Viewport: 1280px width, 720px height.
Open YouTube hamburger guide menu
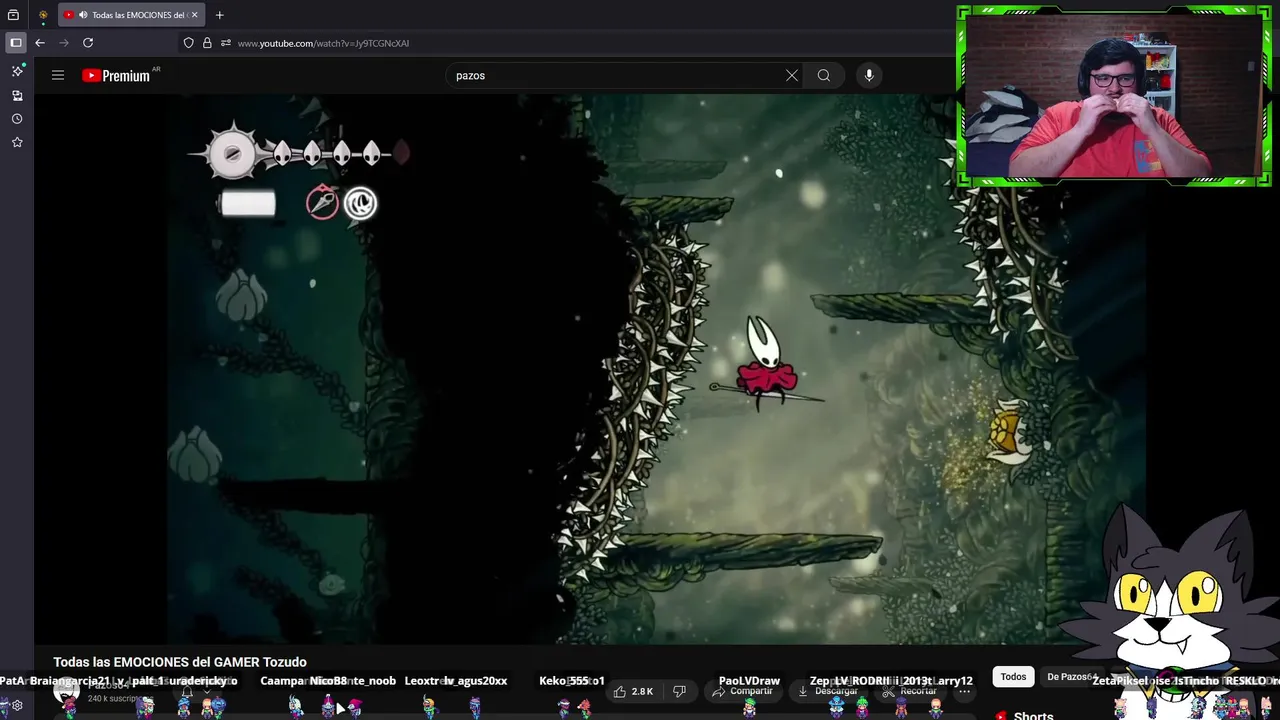(x=58, y=75)
